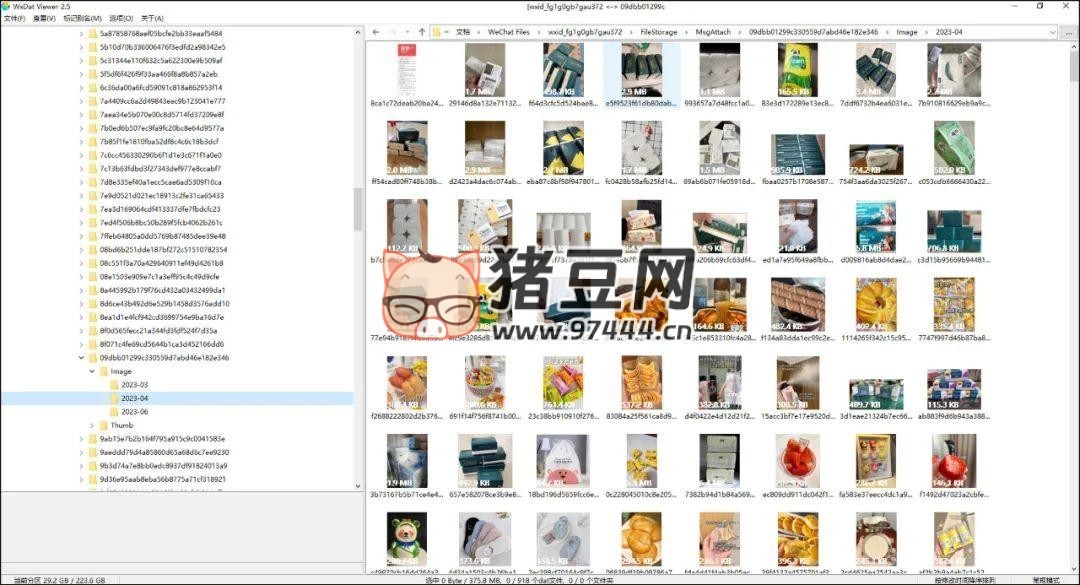Open the 文件(F) menu
Viewport: 1080px width, 585px height.
14,18
